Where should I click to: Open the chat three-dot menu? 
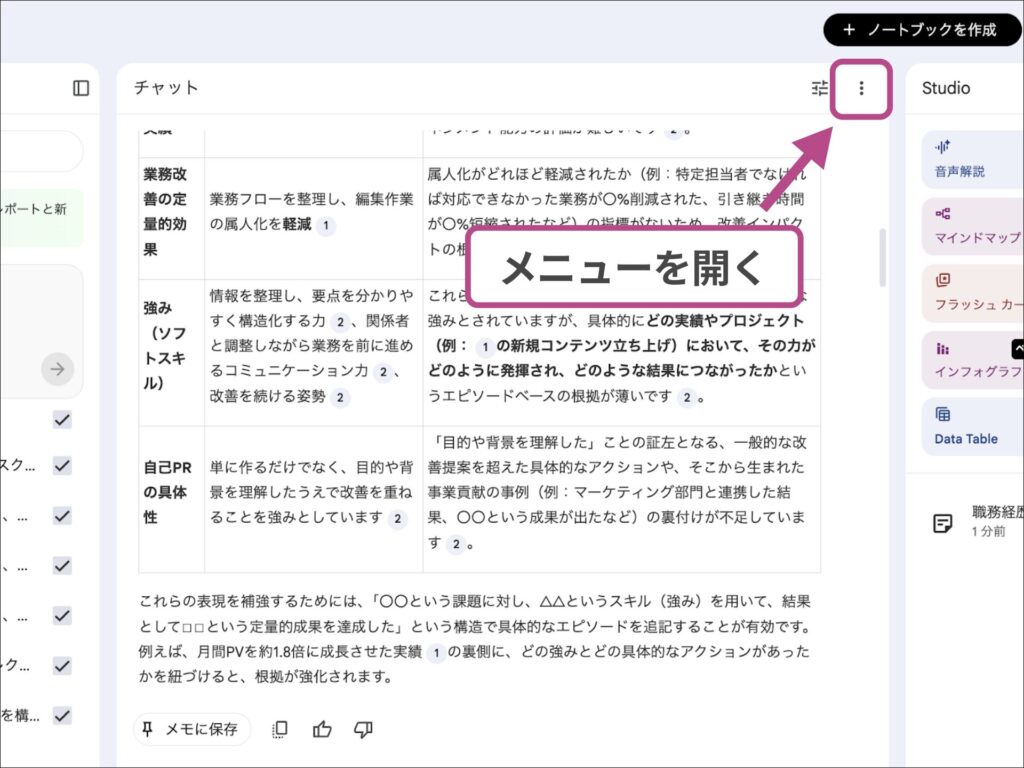(860, 88)
